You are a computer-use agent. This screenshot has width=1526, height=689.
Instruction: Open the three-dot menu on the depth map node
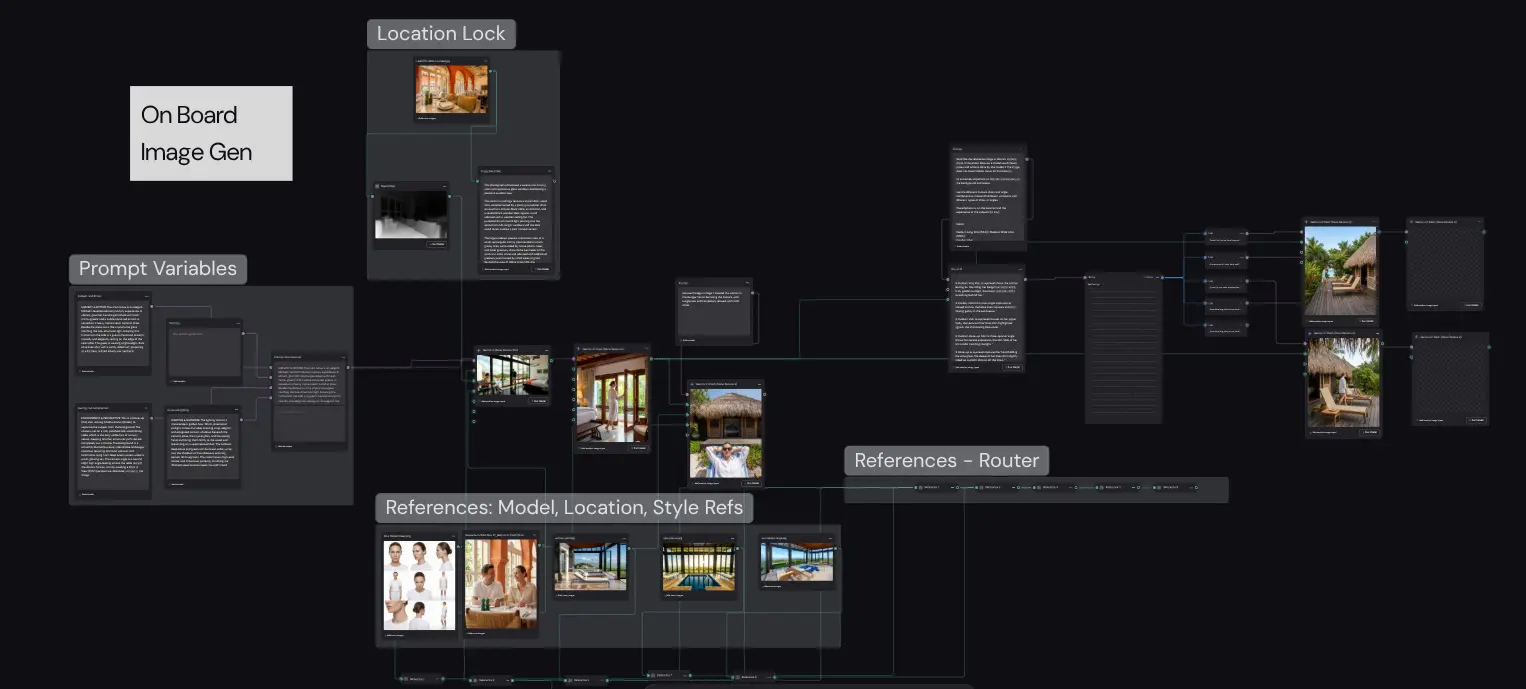tap(446, 186)
